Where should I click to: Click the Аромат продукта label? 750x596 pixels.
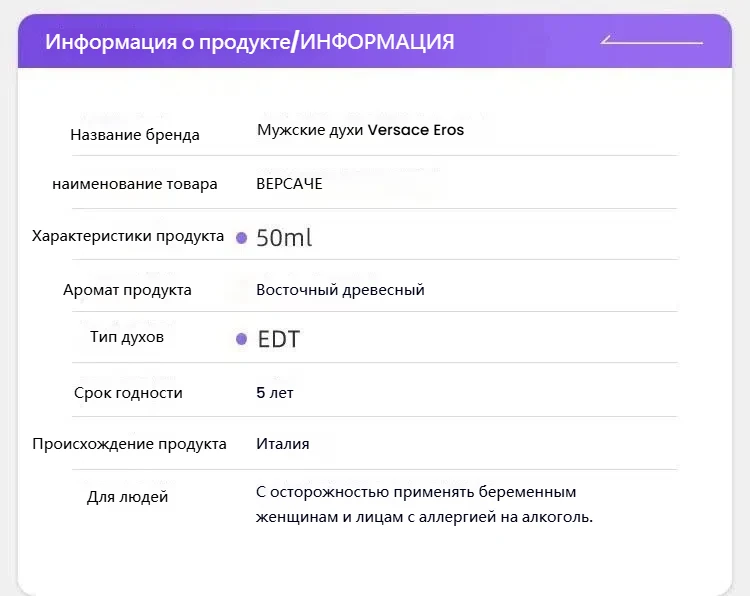[x=127, y=290]
